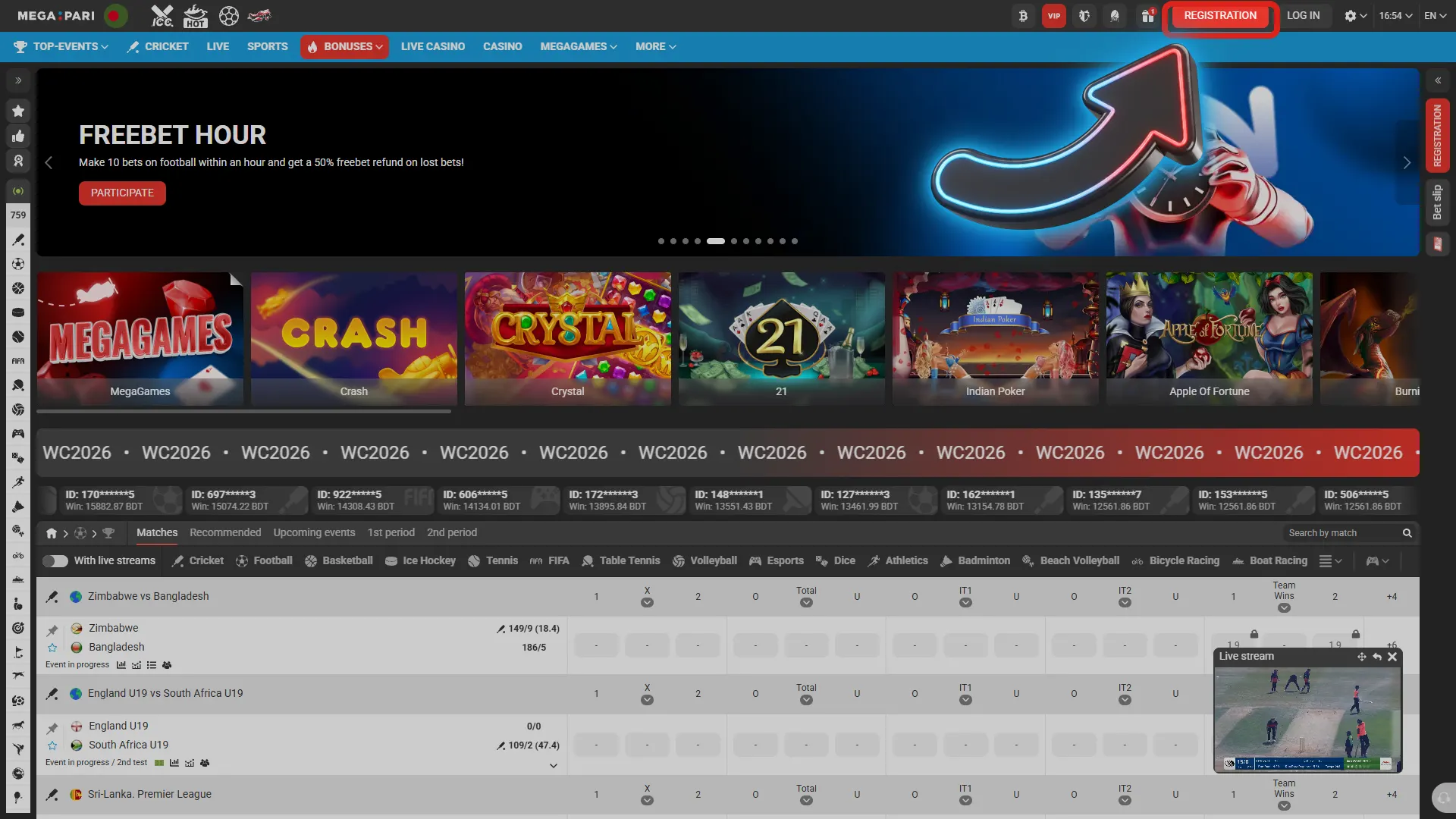Favorite the Zimbabwe vs Bangladesh match star
This screenshot has width=1456, height=819.
tap(52, 648)
